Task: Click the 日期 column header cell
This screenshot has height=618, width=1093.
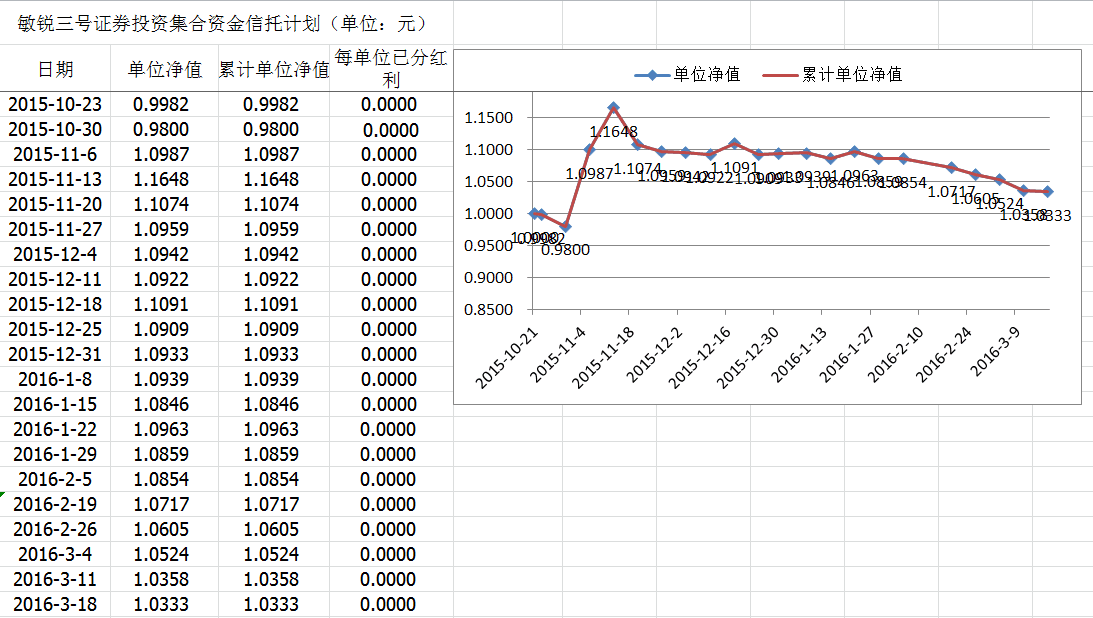Action: (x=55, y=70)
